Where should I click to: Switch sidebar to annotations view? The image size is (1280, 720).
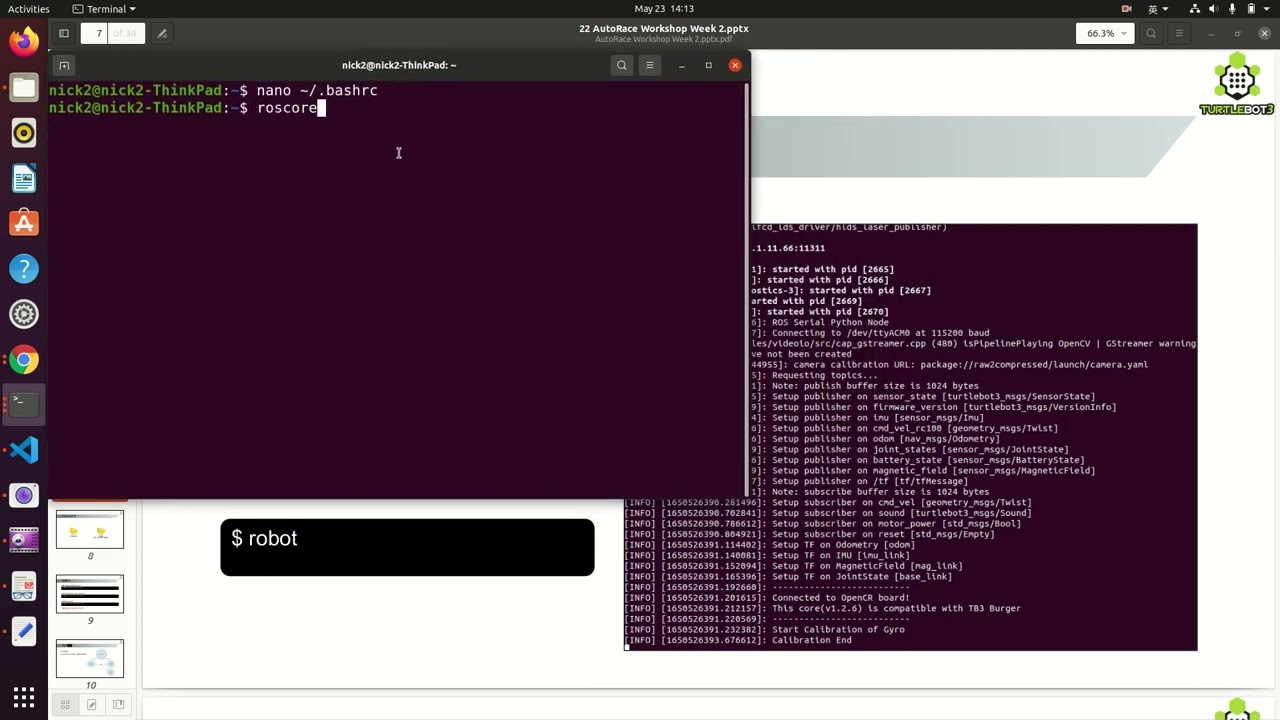click(91, 705)
